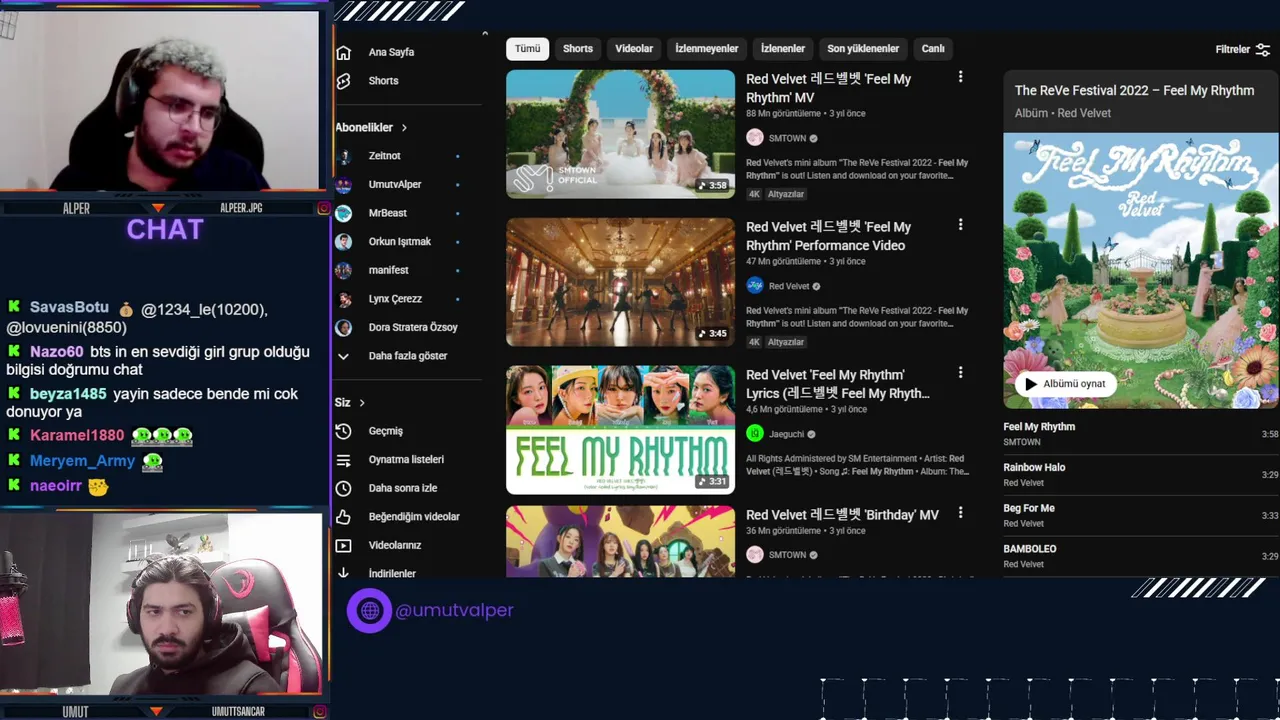Screen dimensions: 1280x720
Task: Click SMTOWN avatar under Feel My Rhythm MV
Action: click(x=755, y=138)
